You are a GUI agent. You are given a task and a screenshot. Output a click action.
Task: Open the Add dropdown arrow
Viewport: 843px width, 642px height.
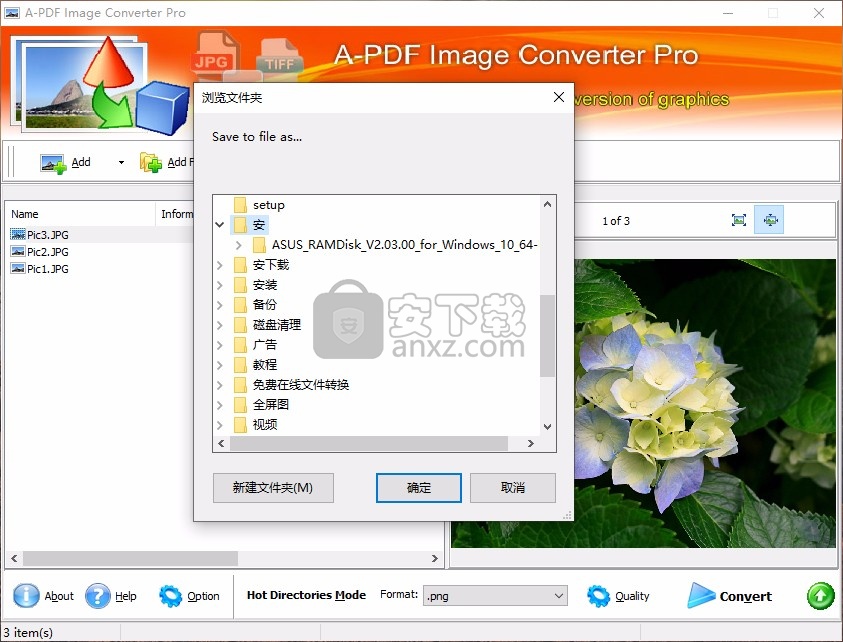click(x=122, y=162)
